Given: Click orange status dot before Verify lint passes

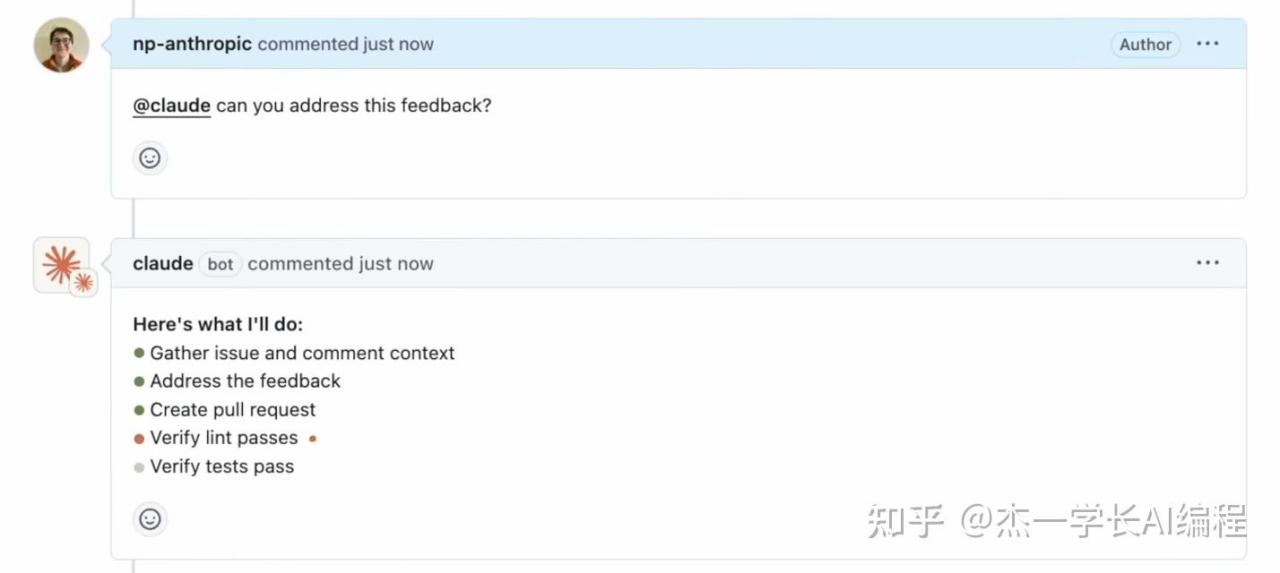Looking at the screenshot, I should click(139, 438).
